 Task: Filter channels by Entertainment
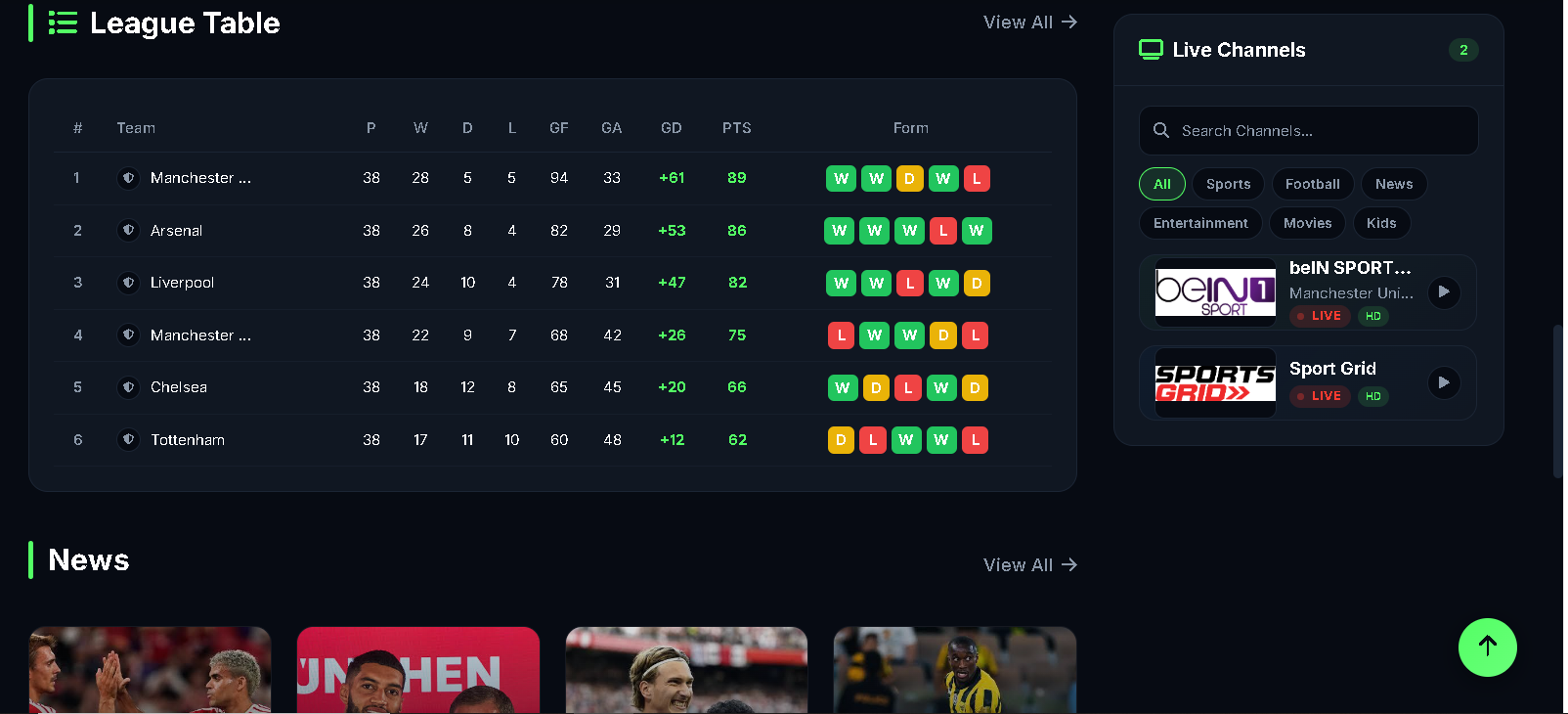coord(1200,223)
